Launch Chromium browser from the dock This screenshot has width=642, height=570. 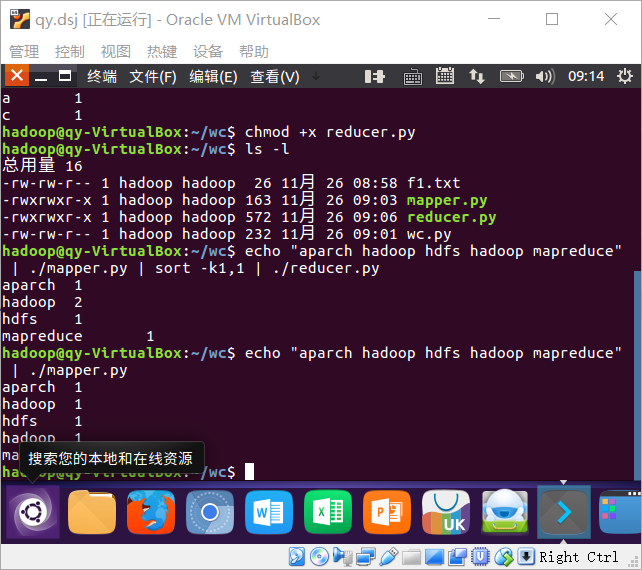tap(210, 512)
